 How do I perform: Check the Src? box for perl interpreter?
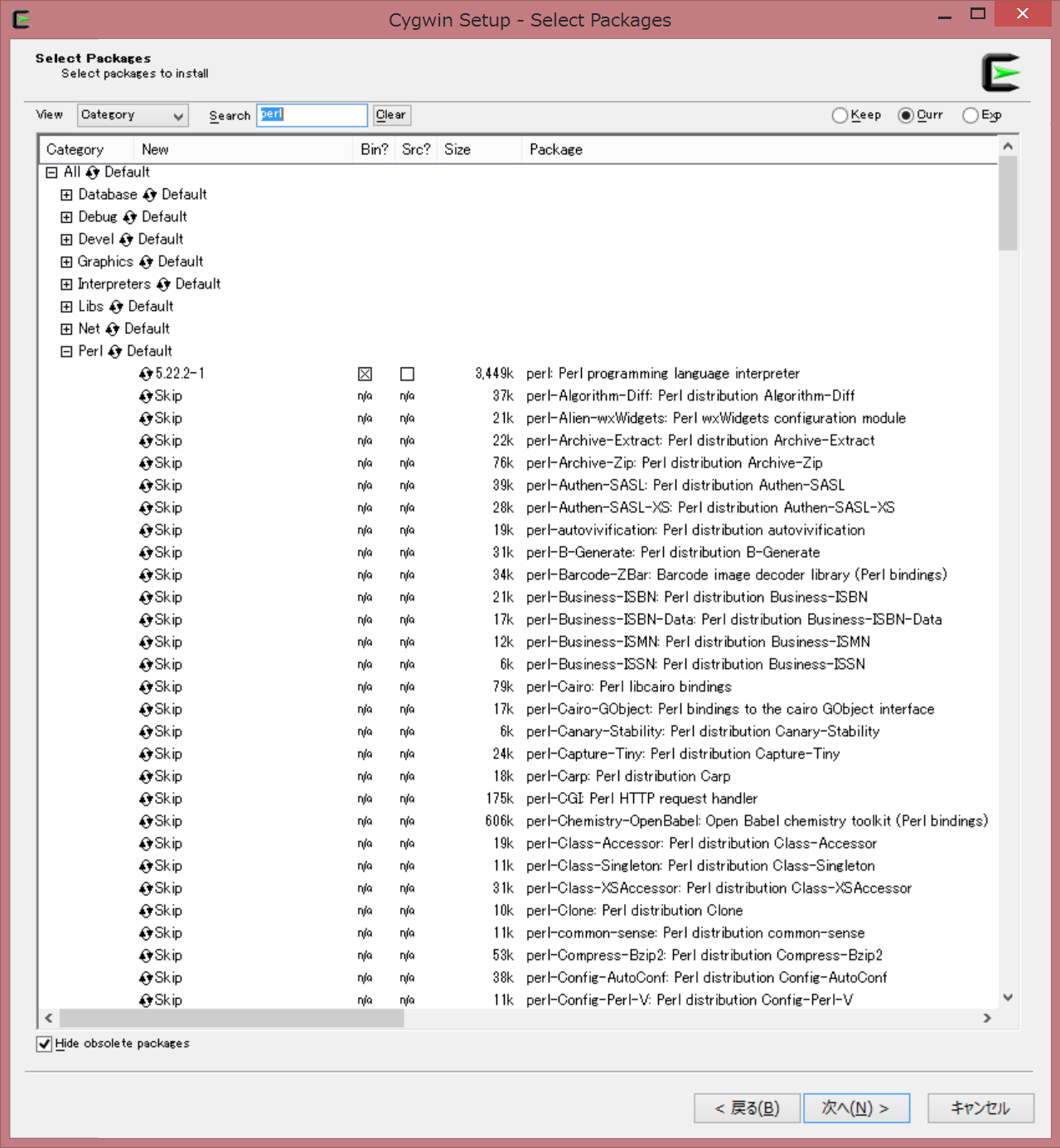tap(406, 374)
